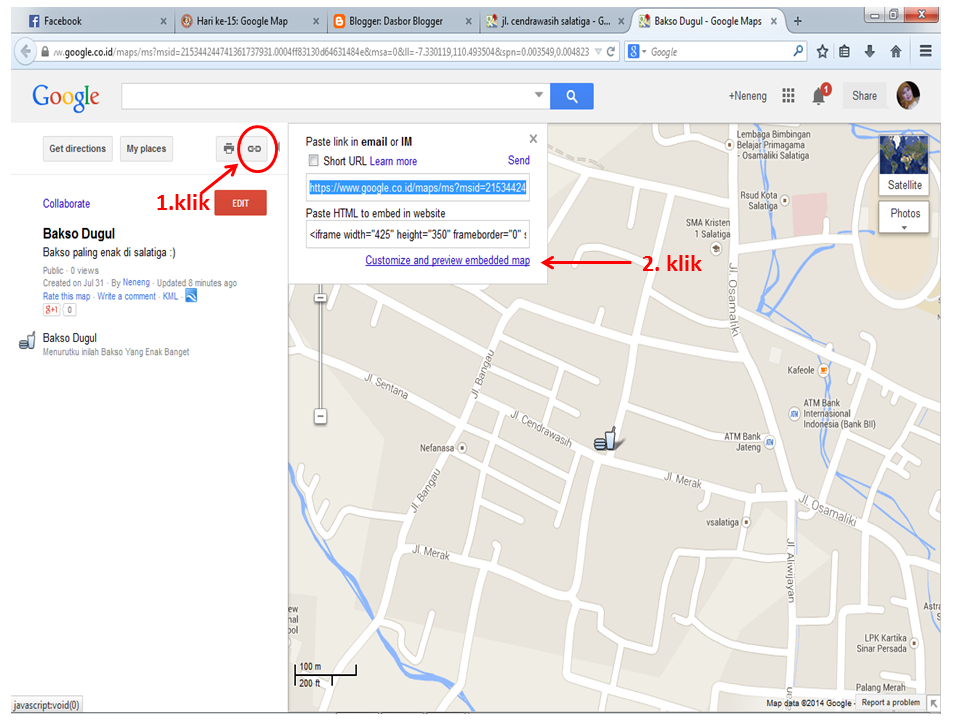Image resolution: width=960 pixels, height=720 pixels.
Task: Click the Get directions button
Action: click(78, 149)
